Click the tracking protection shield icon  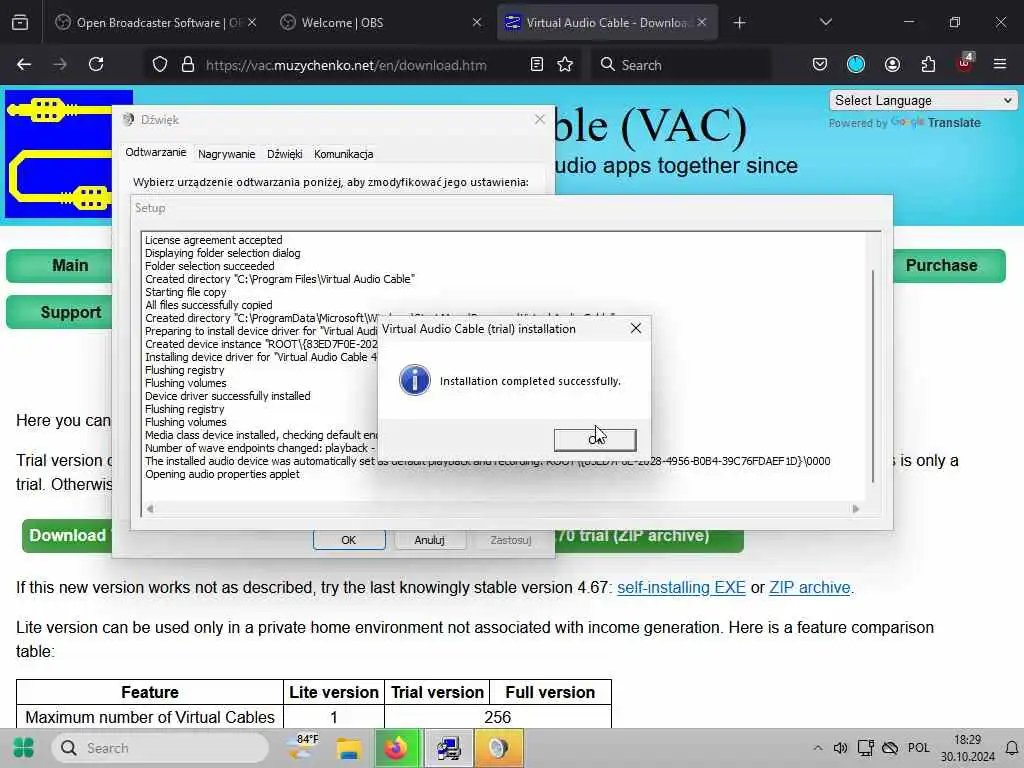[x=160, y=65]
